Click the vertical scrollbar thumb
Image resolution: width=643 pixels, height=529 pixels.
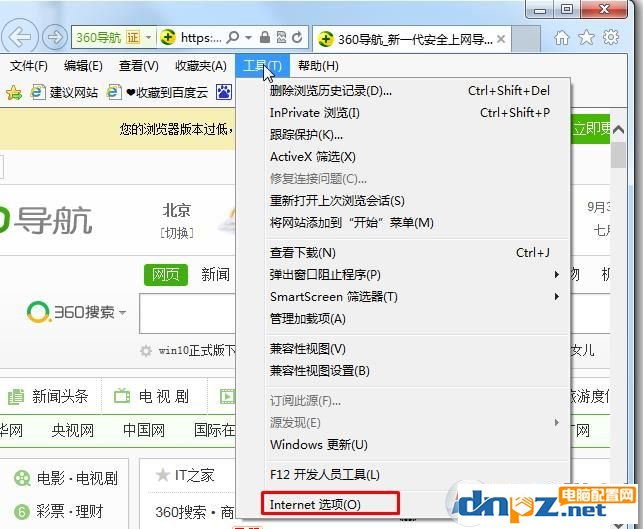coord(618,155)
